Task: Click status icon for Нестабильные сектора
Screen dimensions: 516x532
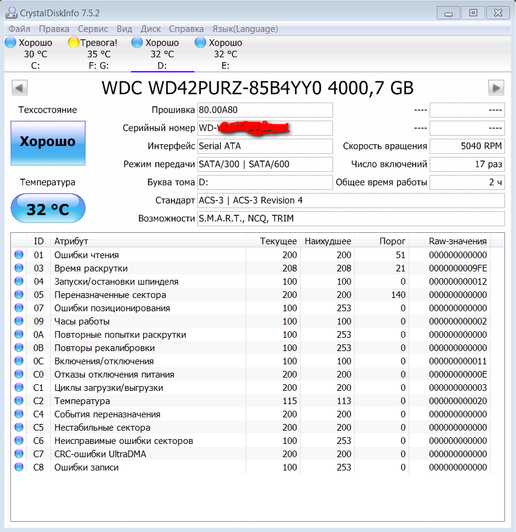Action: point(19,427)
